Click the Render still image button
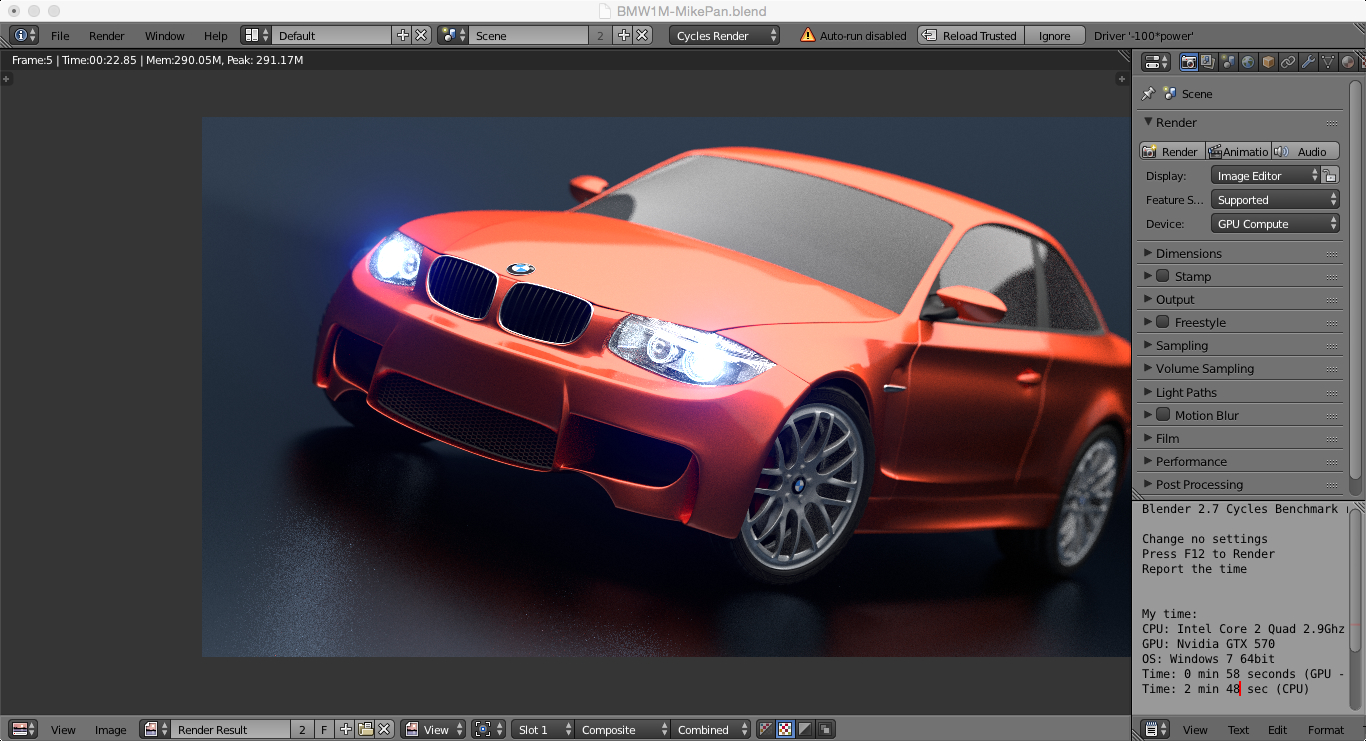The image size is (1366, 741). point(1171,151)
